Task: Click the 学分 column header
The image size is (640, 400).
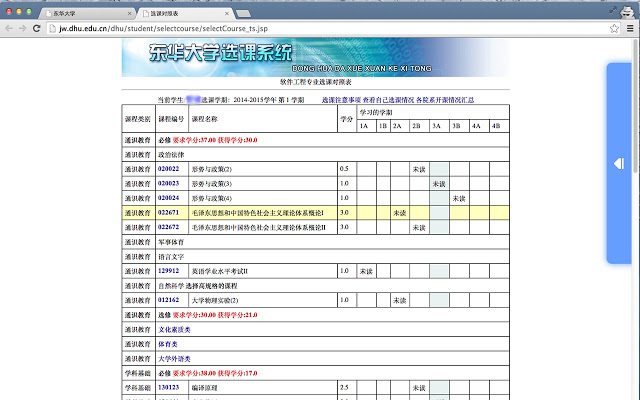Action: pyautogui.click(x=347, y=119)
